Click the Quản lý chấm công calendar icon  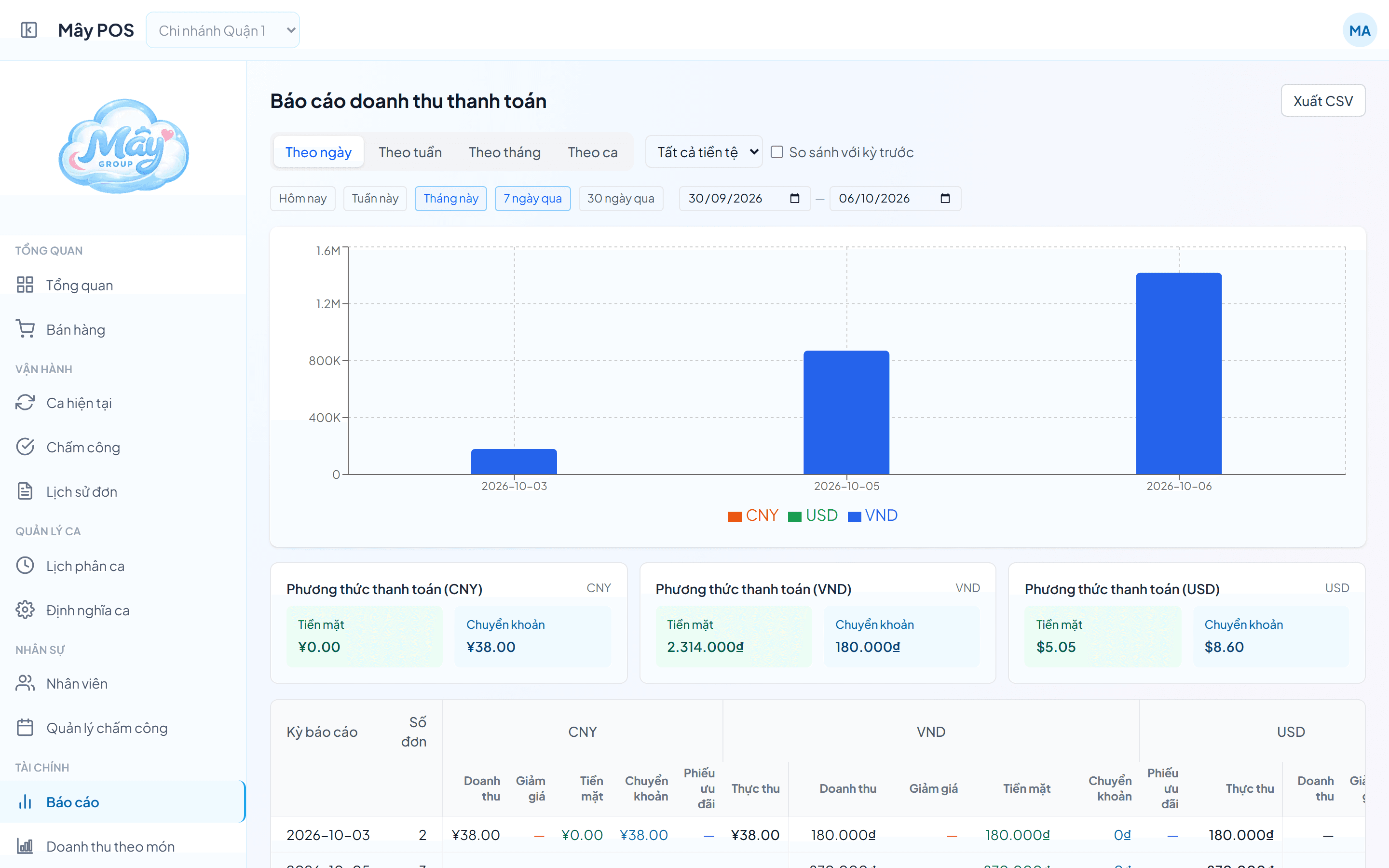25,727
